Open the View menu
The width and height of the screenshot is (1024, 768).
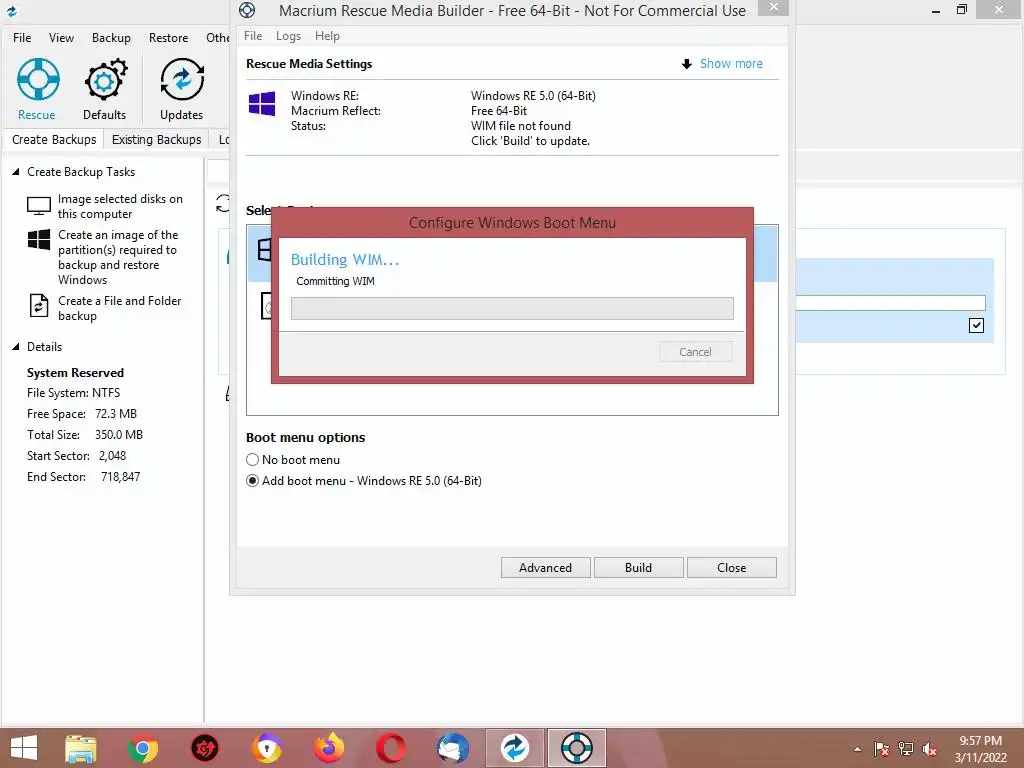coord(61,38)
